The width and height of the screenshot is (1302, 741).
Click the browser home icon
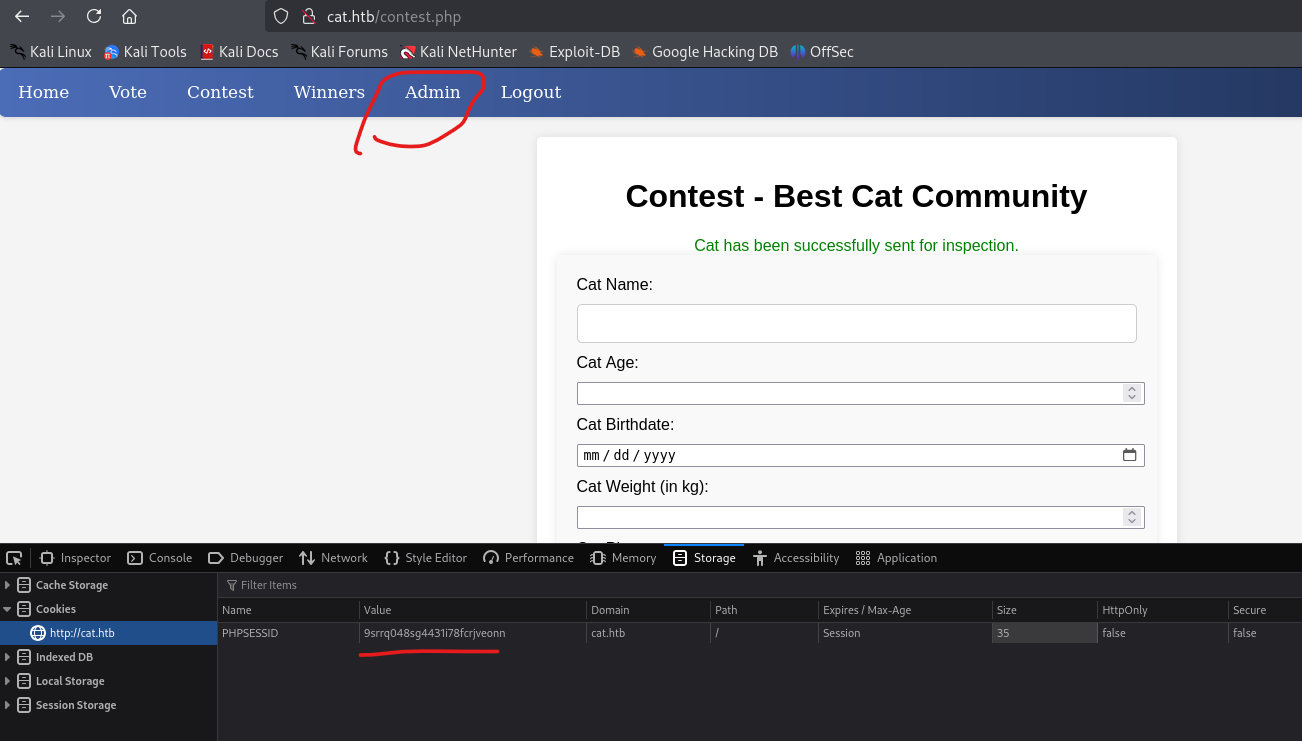click(x=129, y=16)
